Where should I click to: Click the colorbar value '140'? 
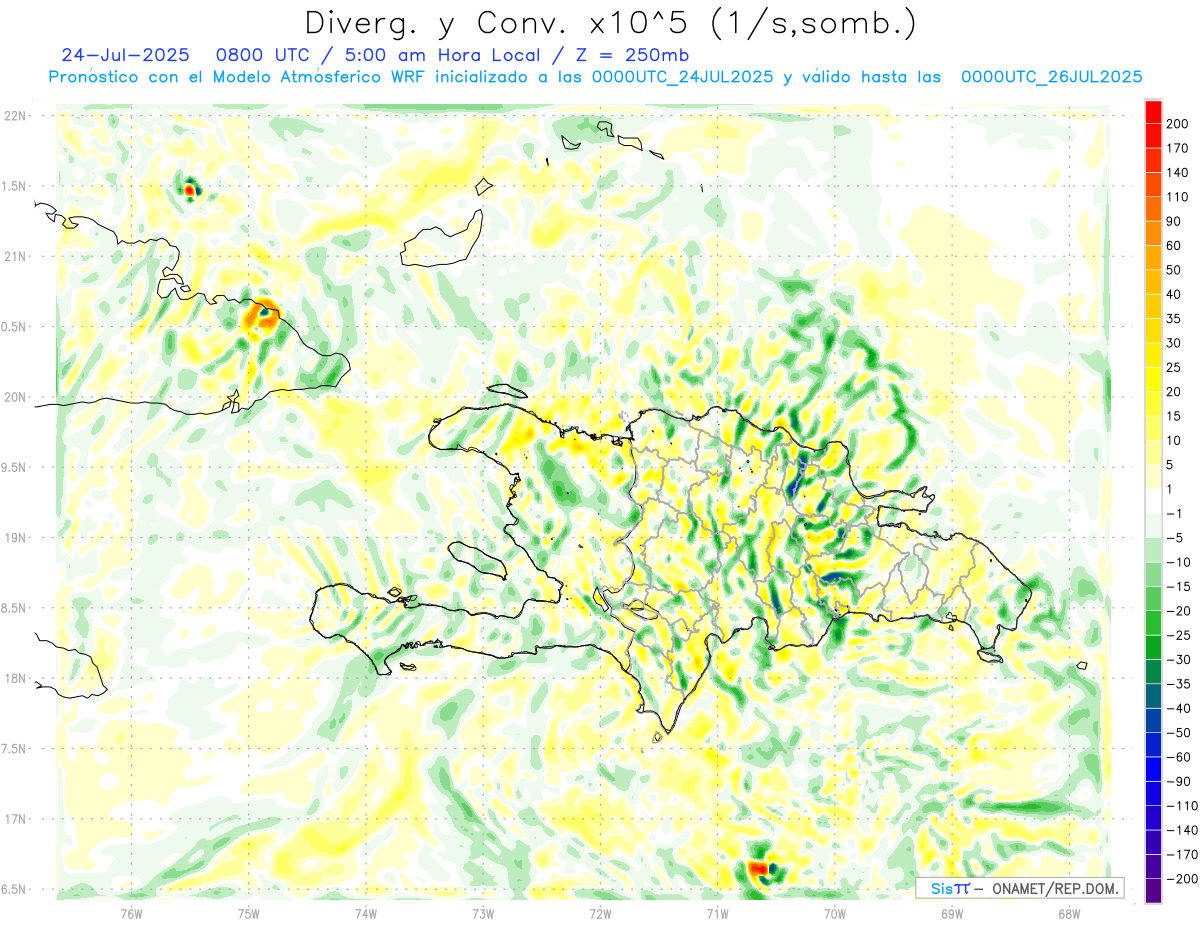point(1178,172)
